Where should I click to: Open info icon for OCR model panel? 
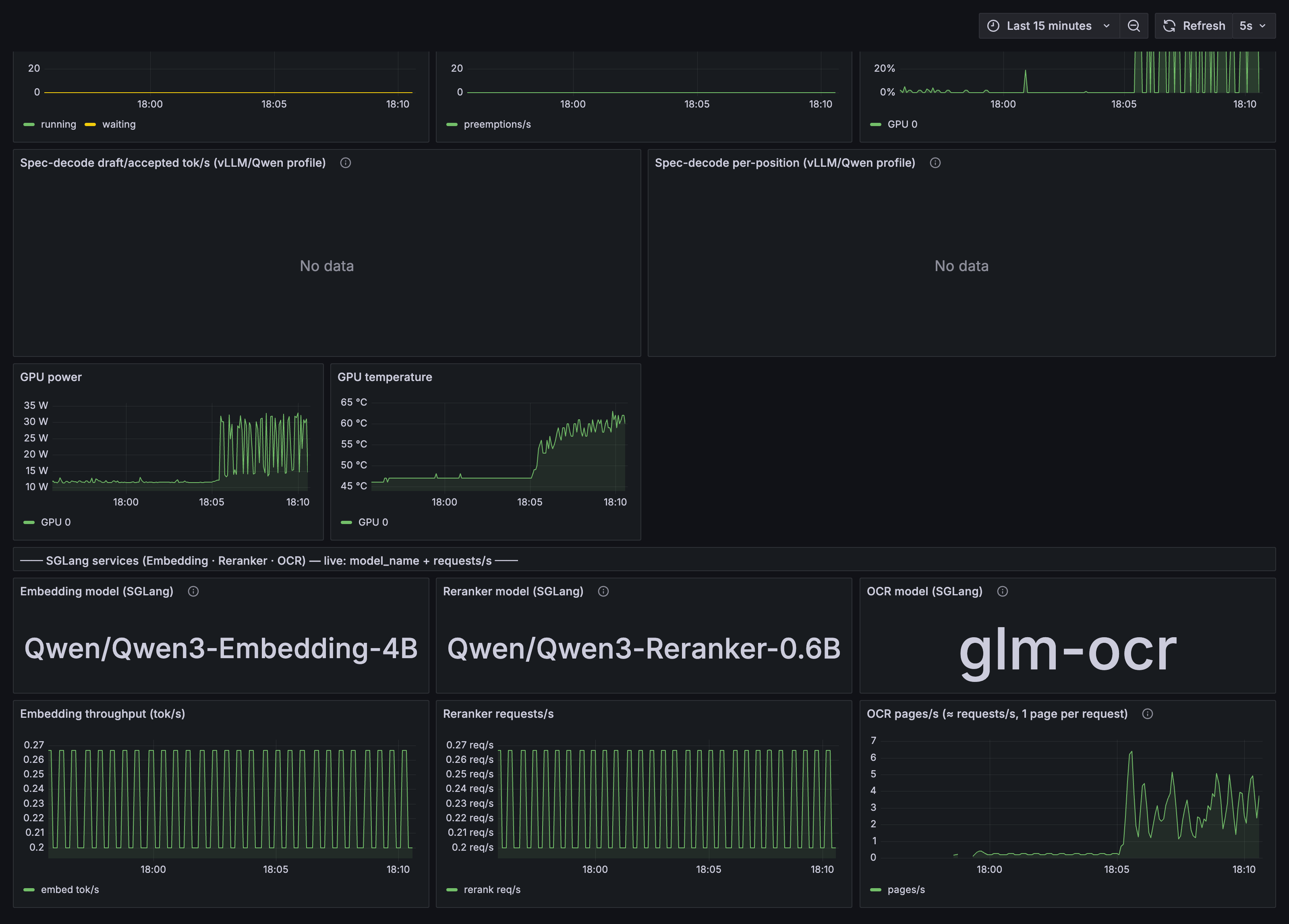(1003, 592)
